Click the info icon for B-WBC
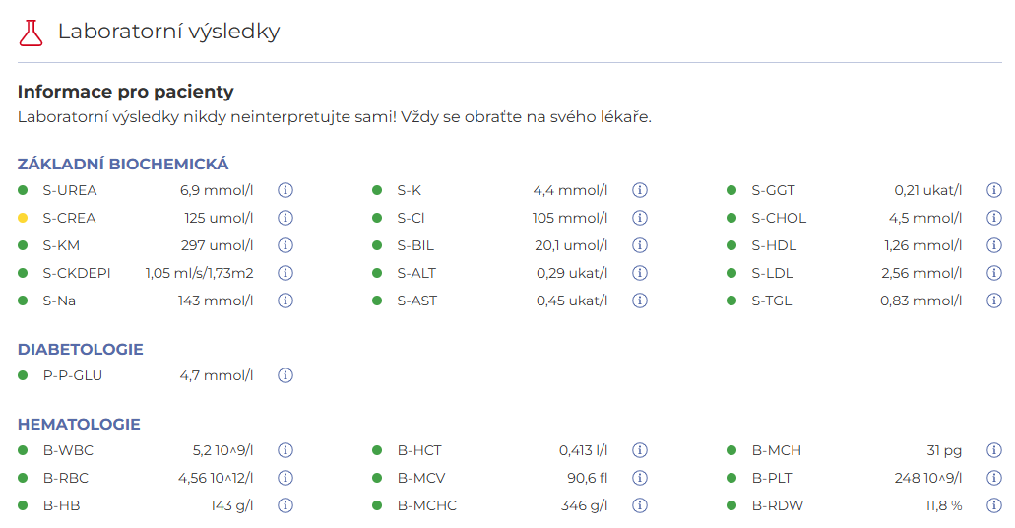Screen dimensions: 1015x528 pyautogui.click(x=285, y=450)
